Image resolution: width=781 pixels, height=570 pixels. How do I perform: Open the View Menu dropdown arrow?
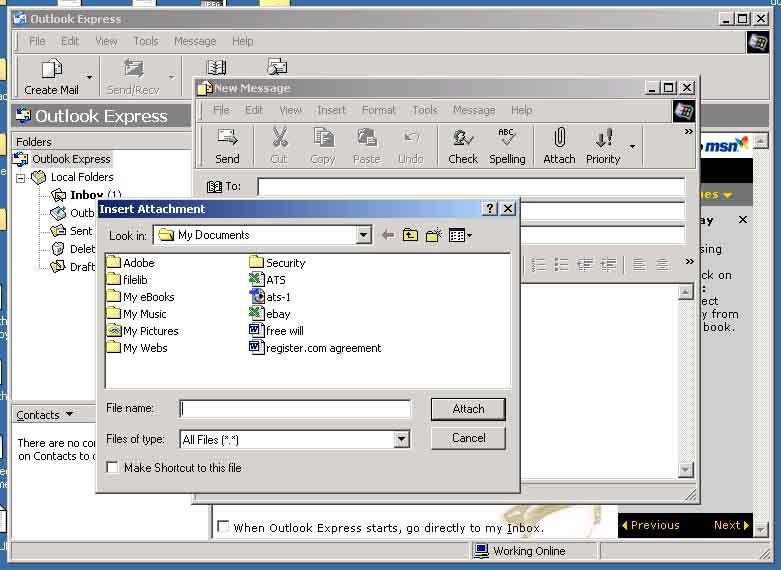coord(469,235)
